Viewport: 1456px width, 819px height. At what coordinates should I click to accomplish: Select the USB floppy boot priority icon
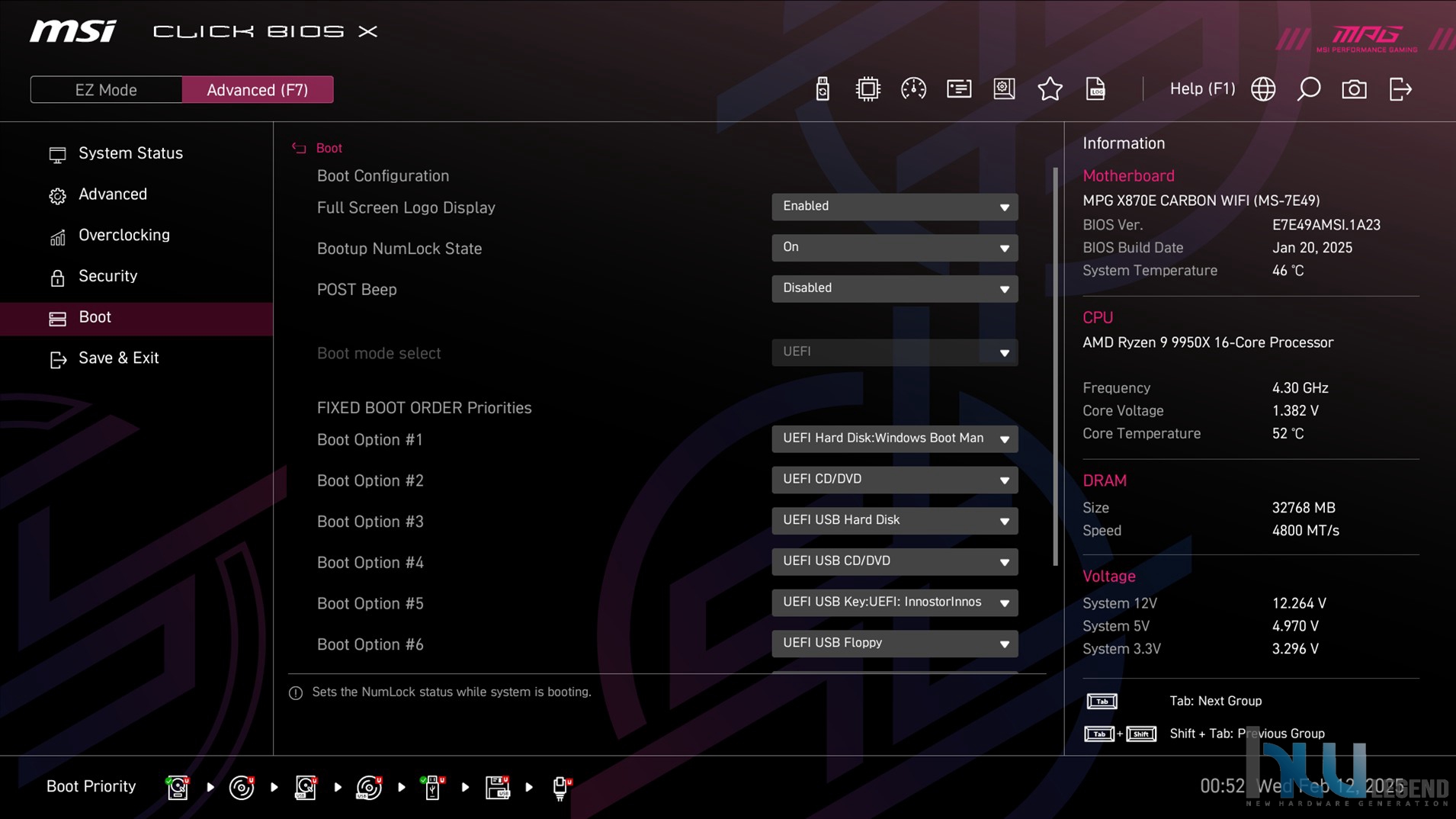(497, 787)
